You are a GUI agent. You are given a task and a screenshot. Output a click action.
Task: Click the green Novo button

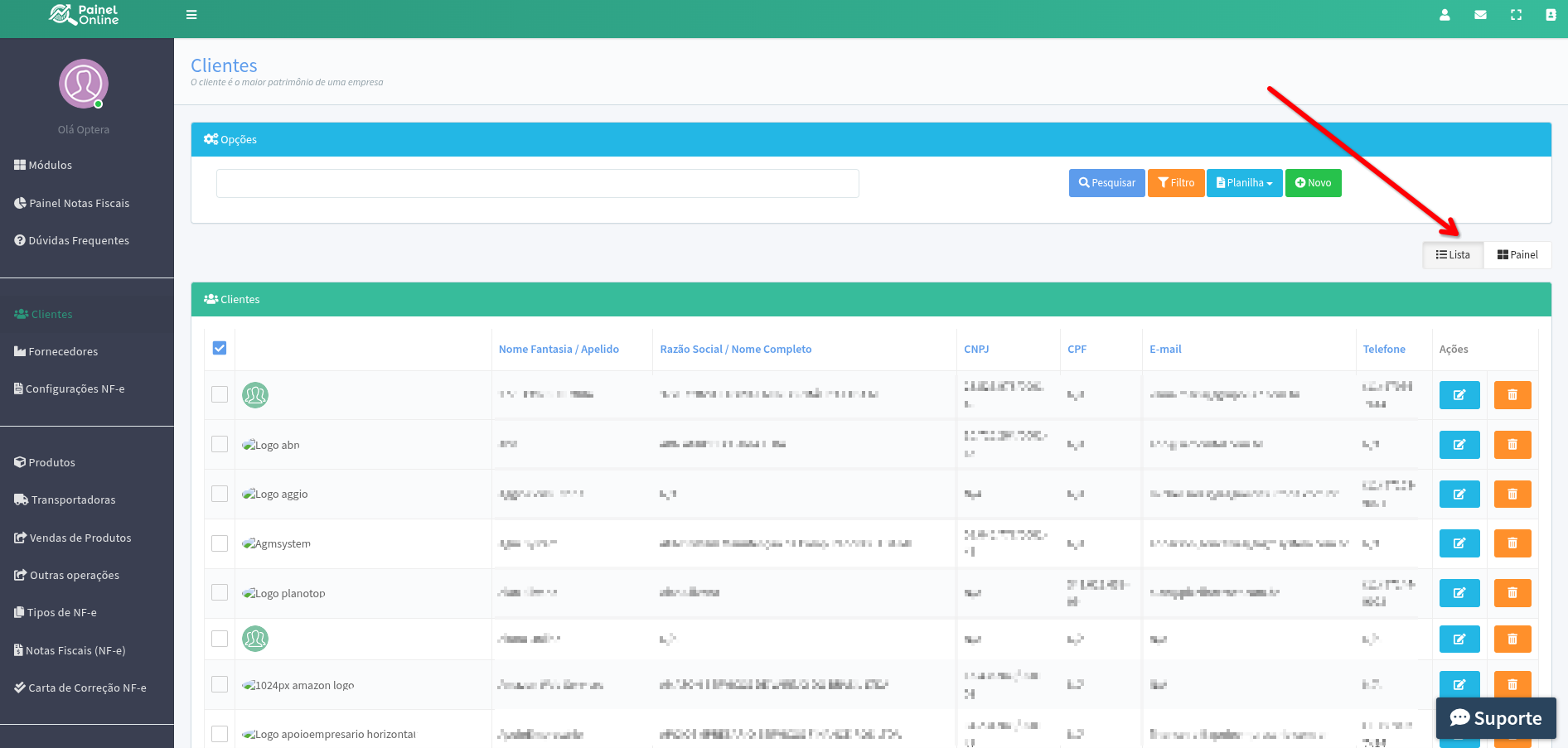click(1313, 183)
